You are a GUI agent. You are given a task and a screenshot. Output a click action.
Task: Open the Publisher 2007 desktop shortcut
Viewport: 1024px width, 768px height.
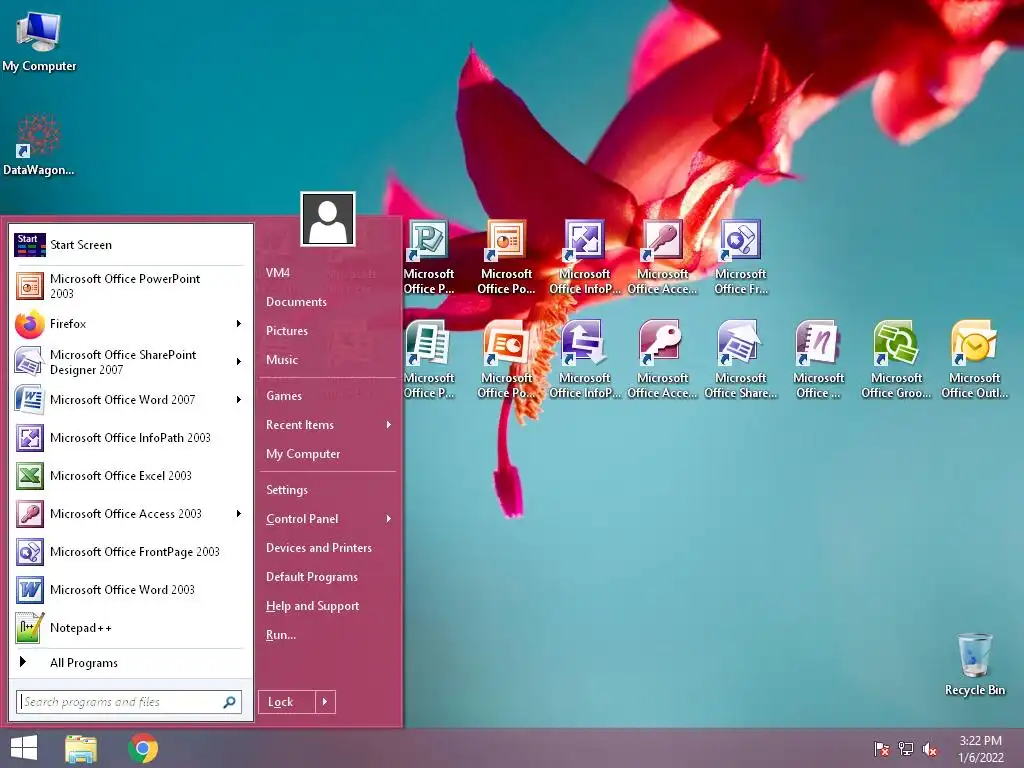pos(428,359)
